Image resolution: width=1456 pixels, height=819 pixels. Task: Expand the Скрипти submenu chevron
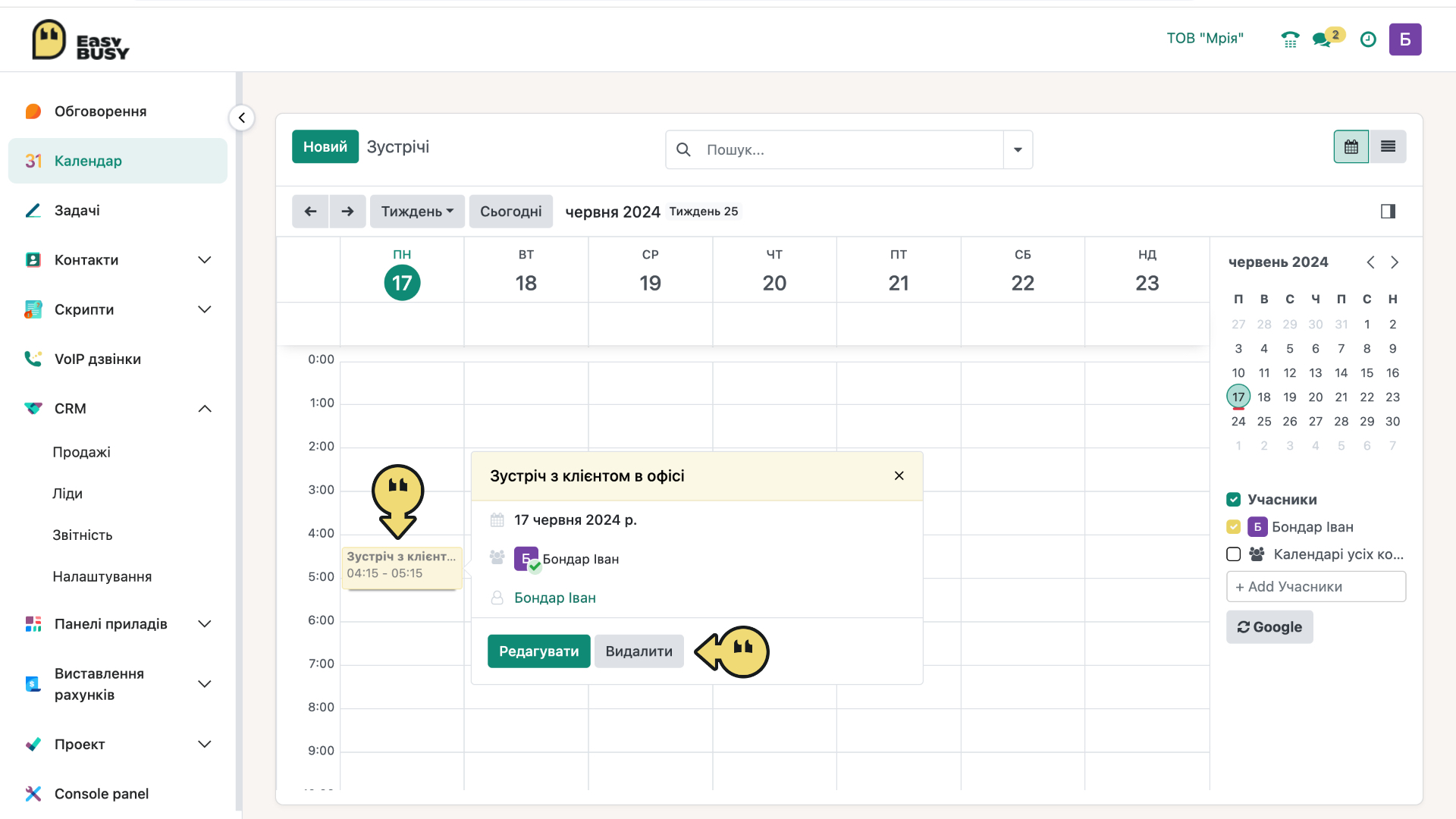205,309
